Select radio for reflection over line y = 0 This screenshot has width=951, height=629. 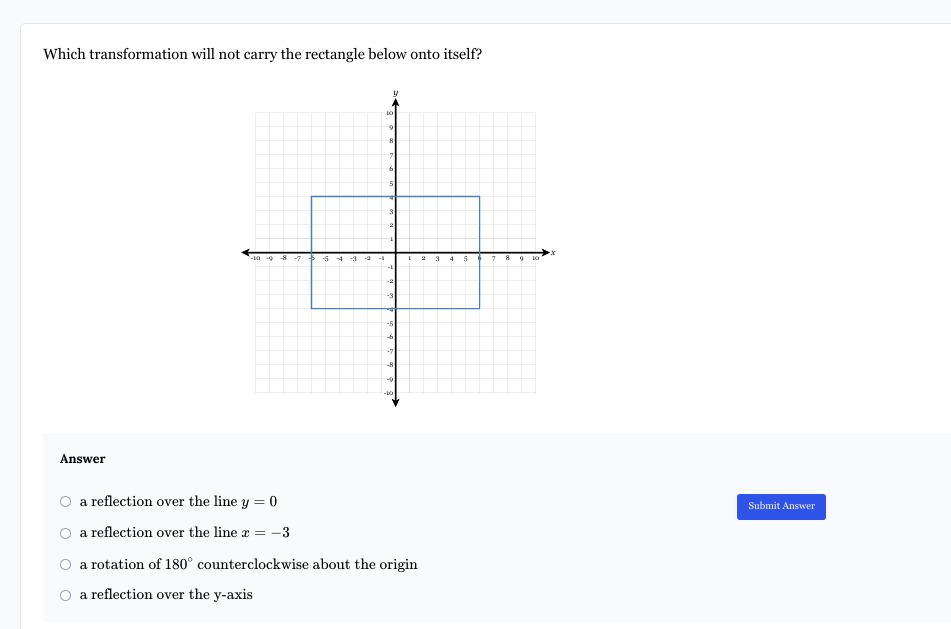(66, 502)
